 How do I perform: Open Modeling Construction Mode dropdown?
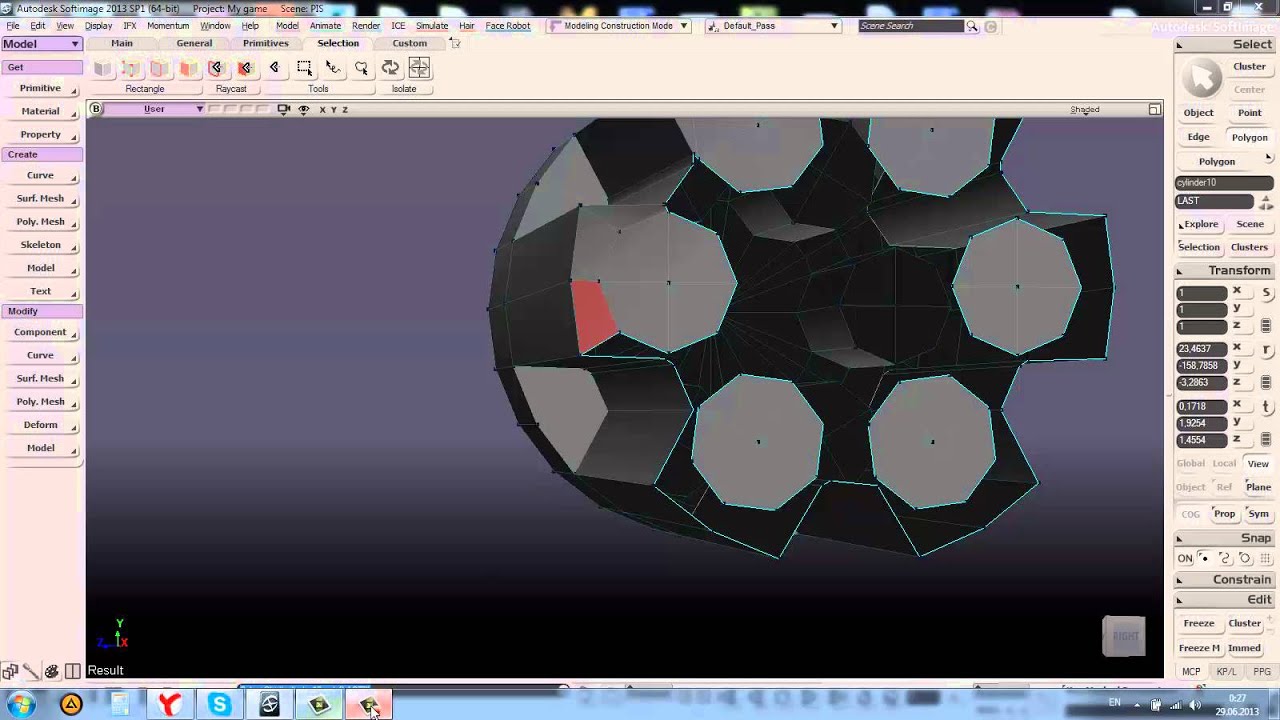619,26
